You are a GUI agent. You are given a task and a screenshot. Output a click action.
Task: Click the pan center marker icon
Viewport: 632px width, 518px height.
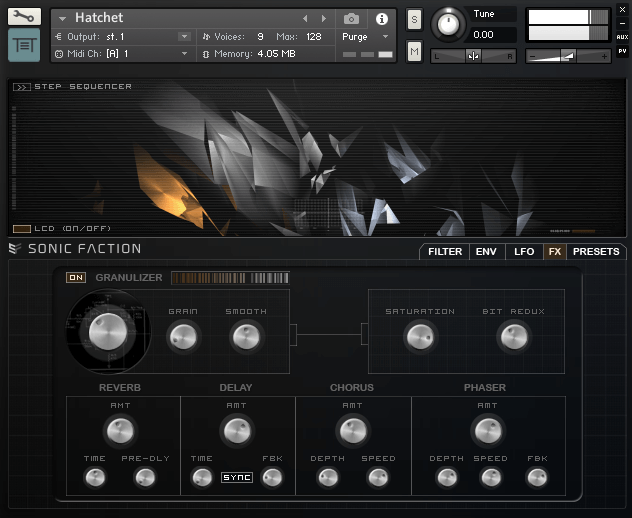[473, 56]
